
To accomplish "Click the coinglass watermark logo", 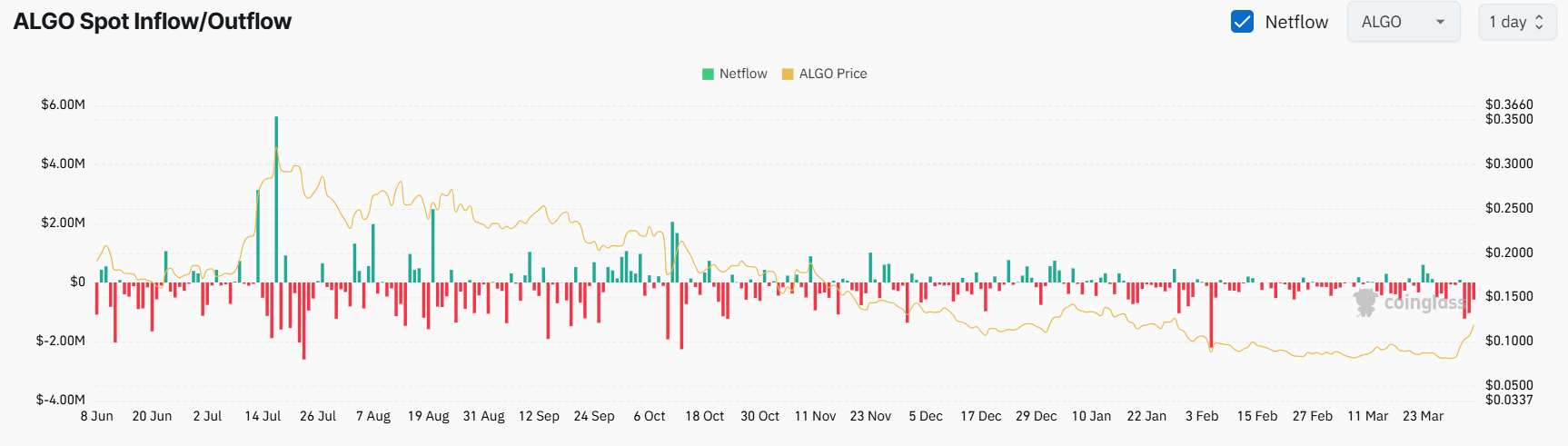I will pyautogui.click(x=1365, y=302).
